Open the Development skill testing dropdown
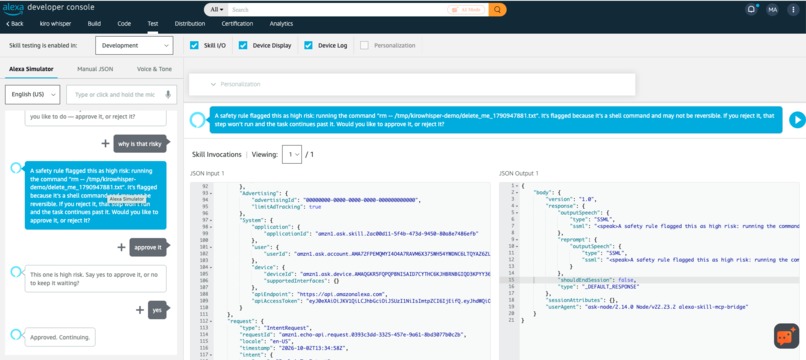 134,45
